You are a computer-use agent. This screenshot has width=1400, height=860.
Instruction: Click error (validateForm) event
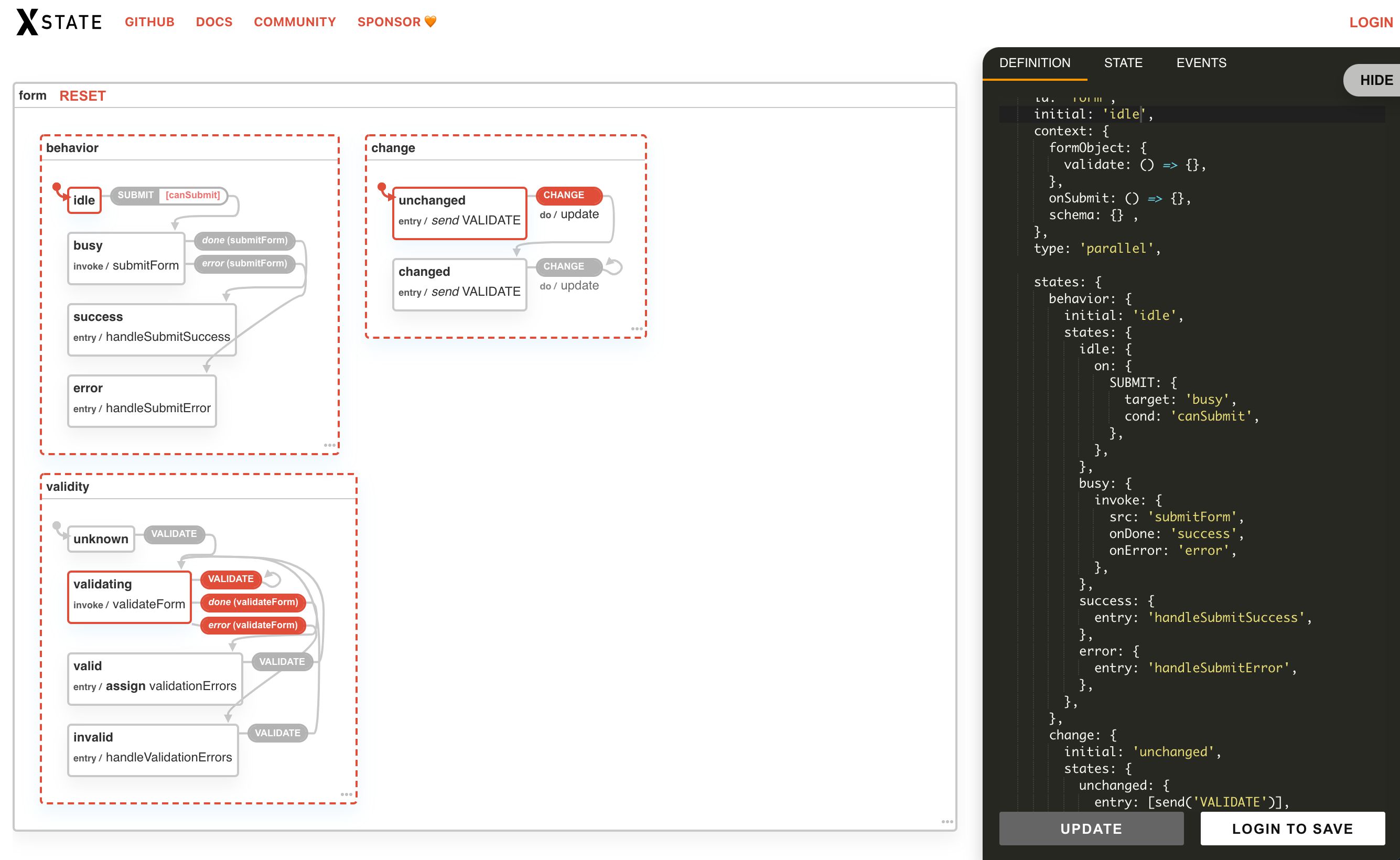(x=253, y=625)
